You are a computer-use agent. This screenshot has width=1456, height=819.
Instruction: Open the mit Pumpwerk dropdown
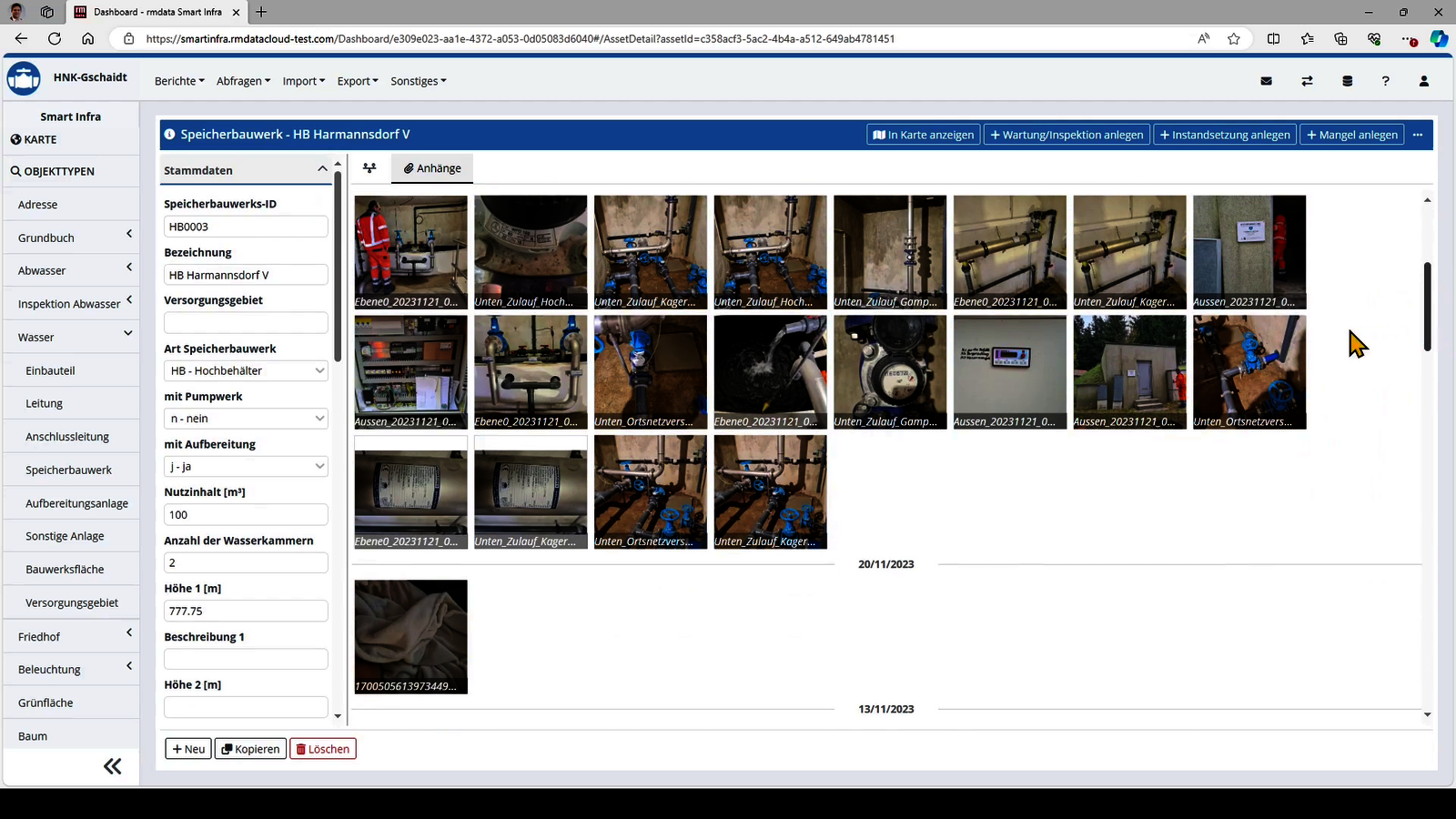[x=246, y=419]
